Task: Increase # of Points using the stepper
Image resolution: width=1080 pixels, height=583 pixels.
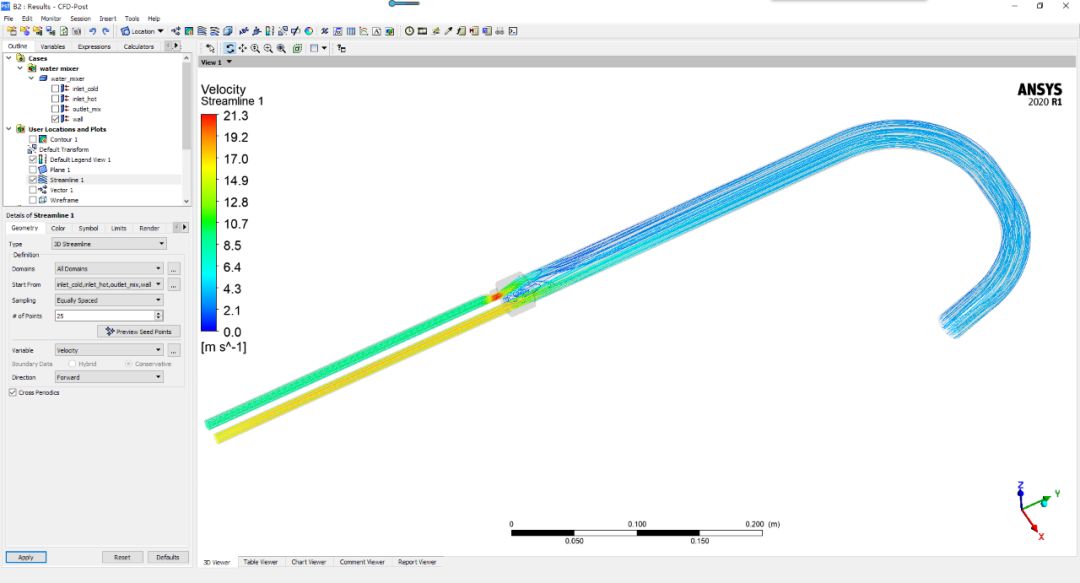Action: tap(158, 312)
